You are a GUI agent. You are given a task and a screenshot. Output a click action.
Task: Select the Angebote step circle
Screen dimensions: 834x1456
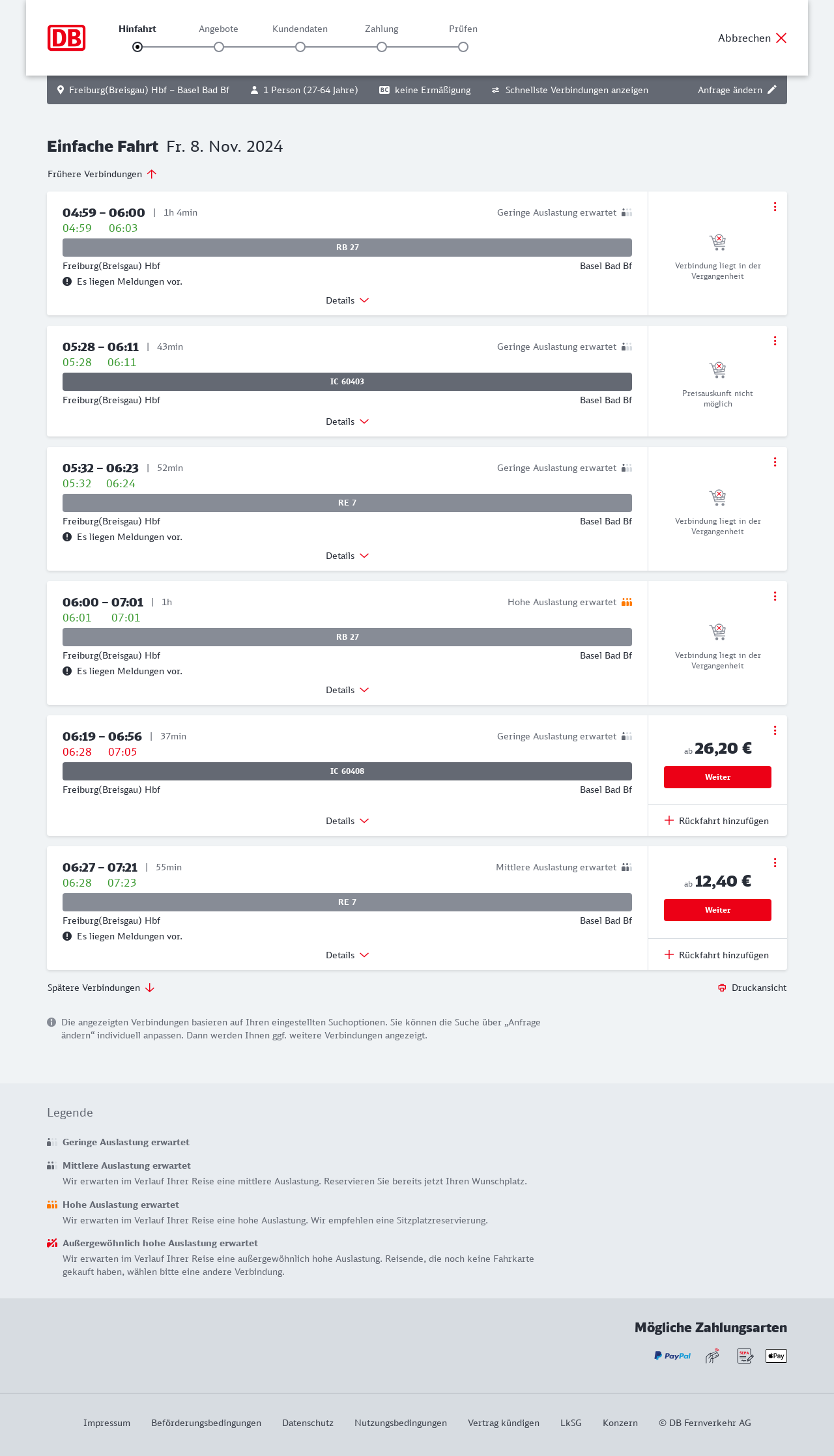click(x=219, y=47)
